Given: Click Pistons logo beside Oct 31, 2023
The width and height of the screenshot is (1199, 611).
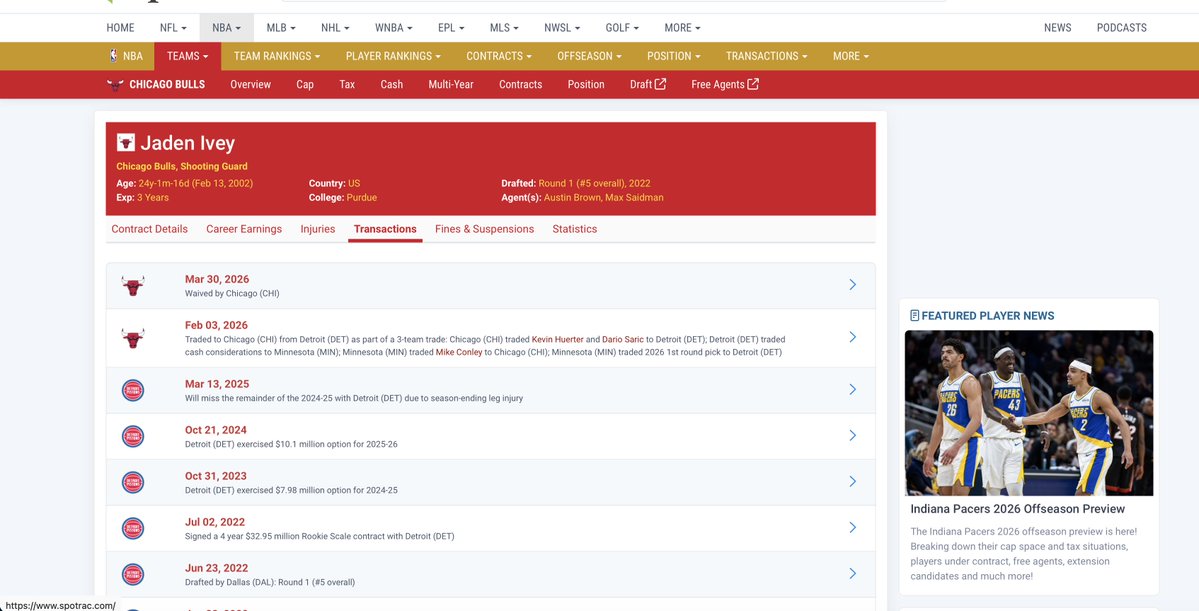Looking at the screenshot, I should pos(133,482).
